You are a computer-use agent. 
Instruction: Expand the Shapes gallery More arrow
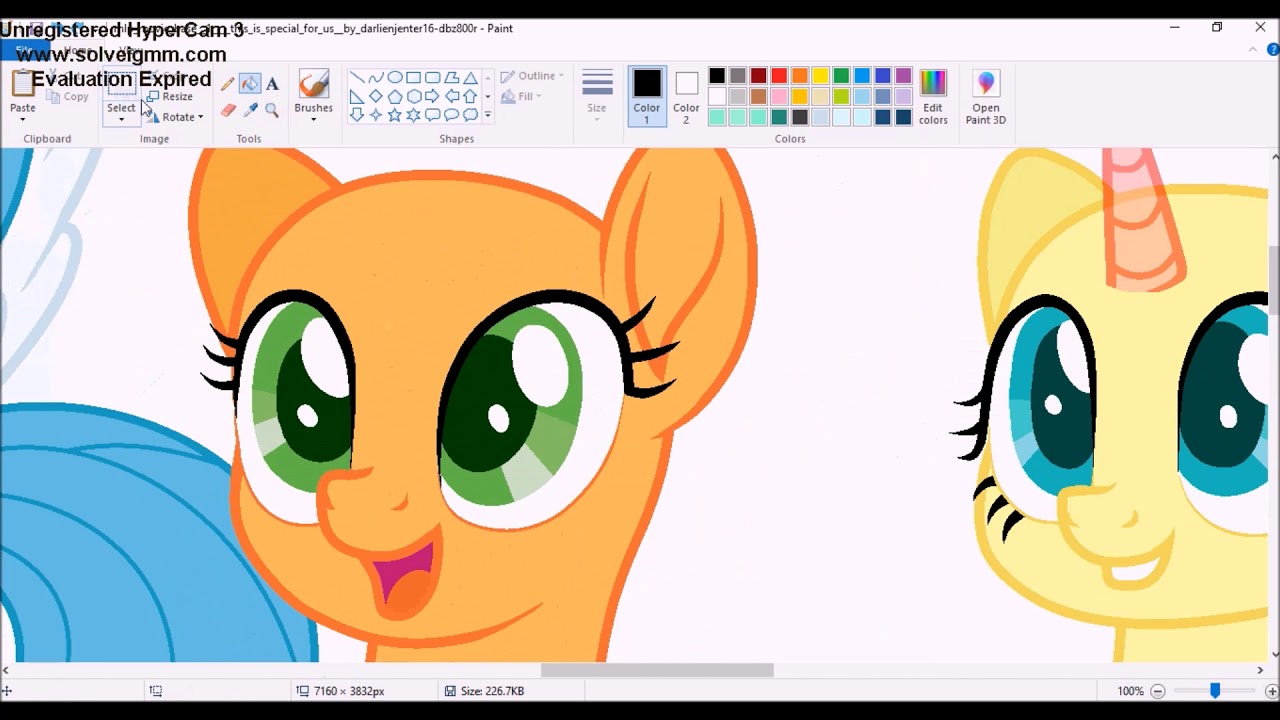pyautogui.click(x=488, y=115)
